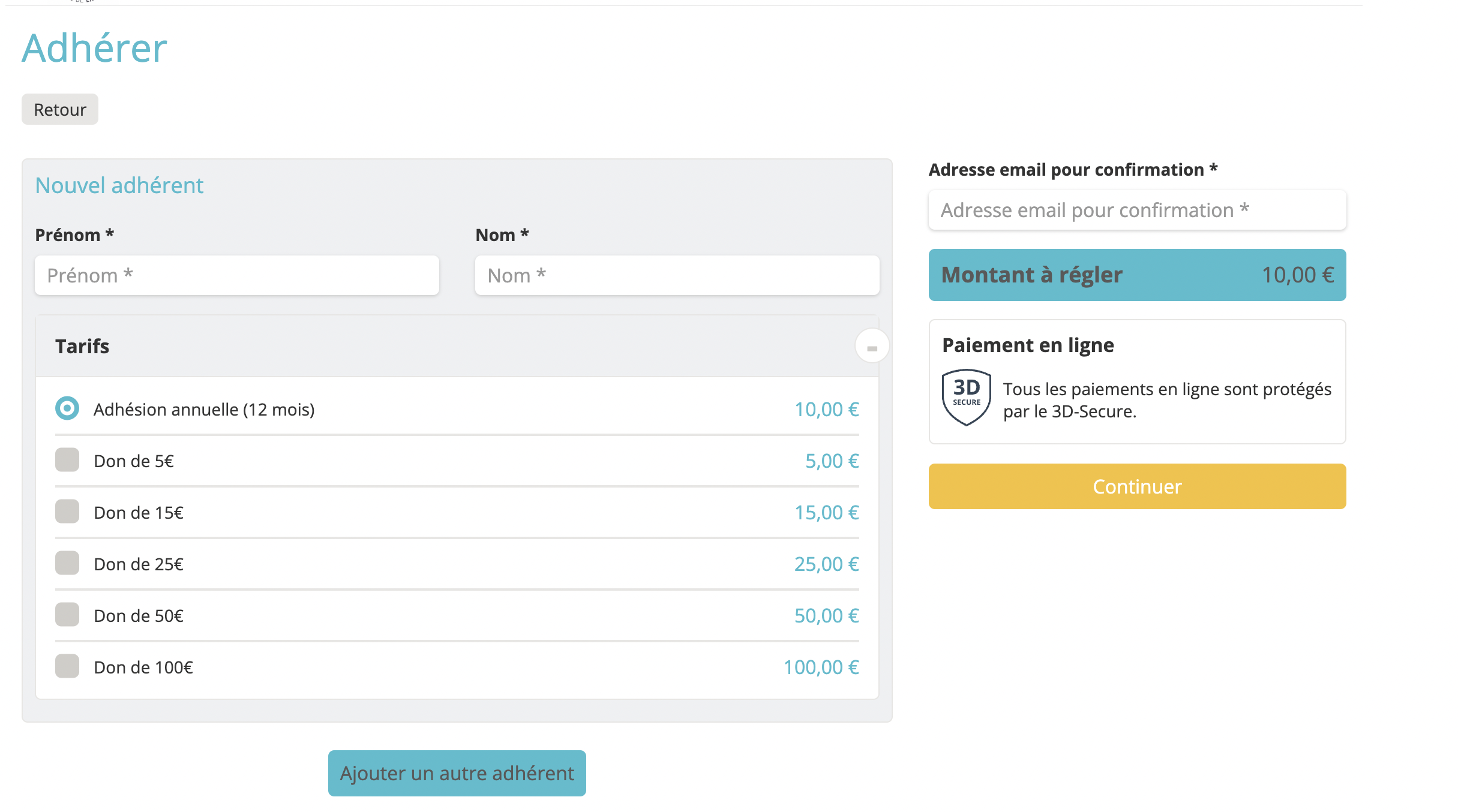Viewport: 1458px width, 812px height.
Task: Click the Nouvel adhérent heading
Action: 119,185
